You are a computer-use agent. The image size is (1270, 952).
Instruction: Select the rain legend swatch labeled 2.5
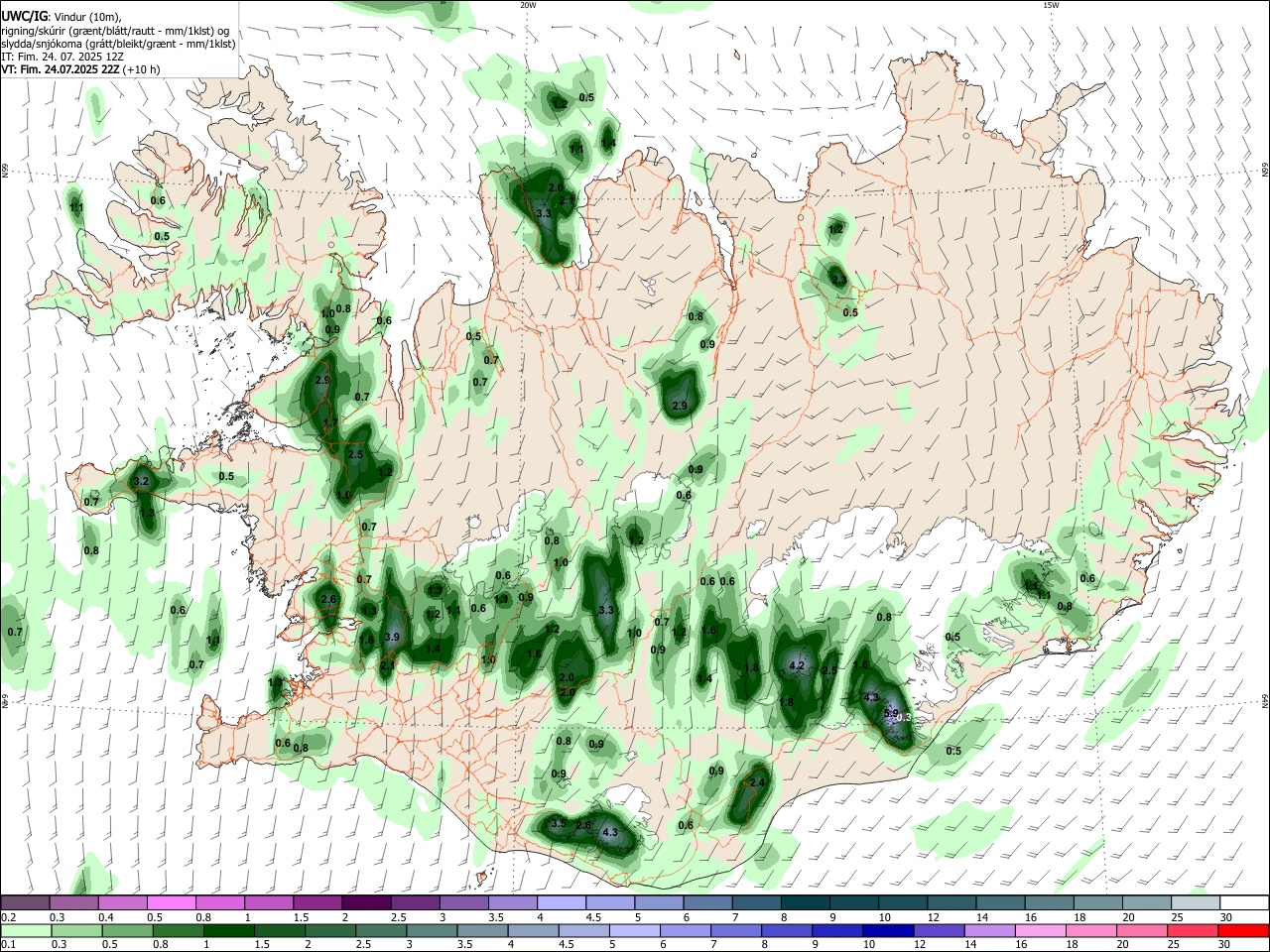click(x=381, y=930)
